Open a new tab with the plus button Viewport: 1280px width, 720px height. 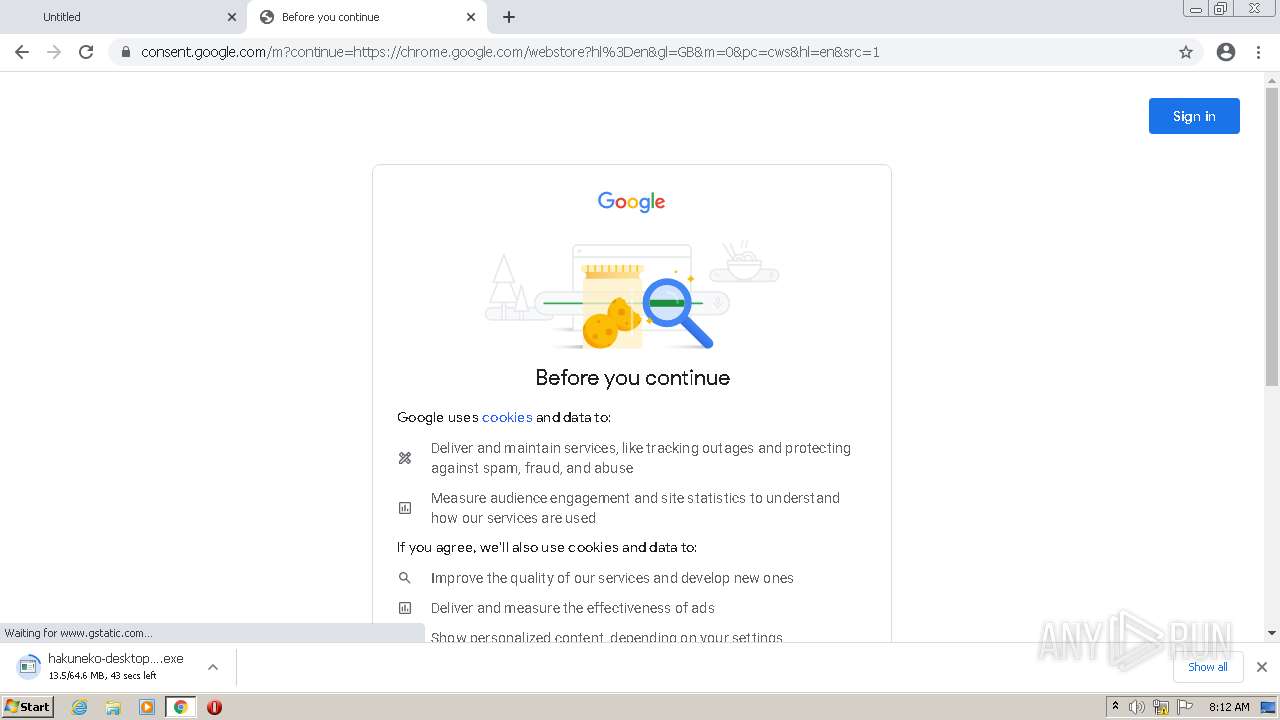(509, 17)
